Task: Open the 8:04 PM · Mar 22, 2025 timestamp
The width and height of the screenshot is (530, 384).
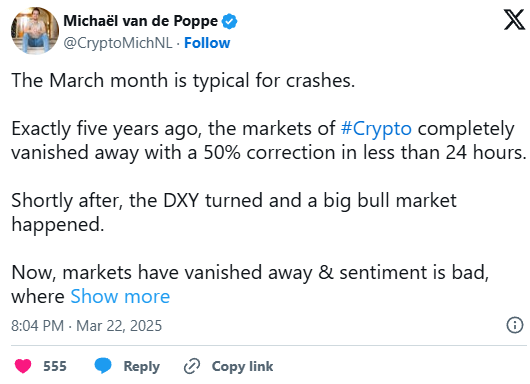Action: point(87,326)
